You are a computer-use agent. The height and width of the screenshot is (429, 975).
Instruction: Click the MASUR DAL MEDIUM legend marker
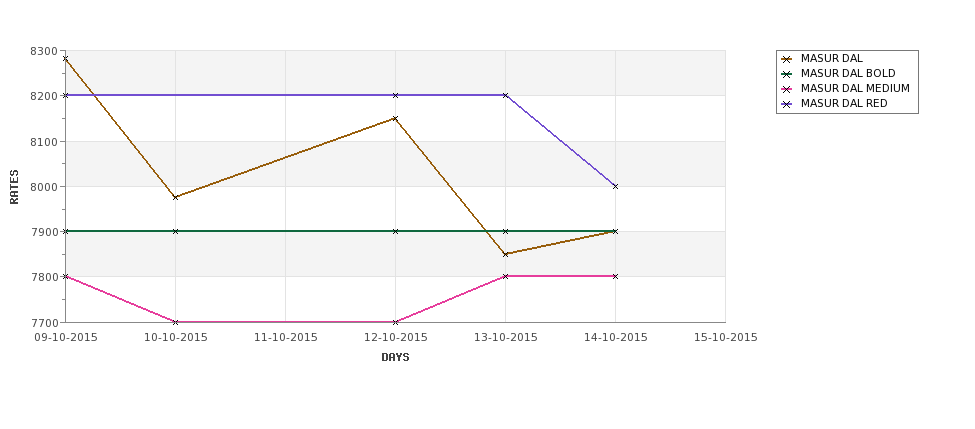(787, 89)
